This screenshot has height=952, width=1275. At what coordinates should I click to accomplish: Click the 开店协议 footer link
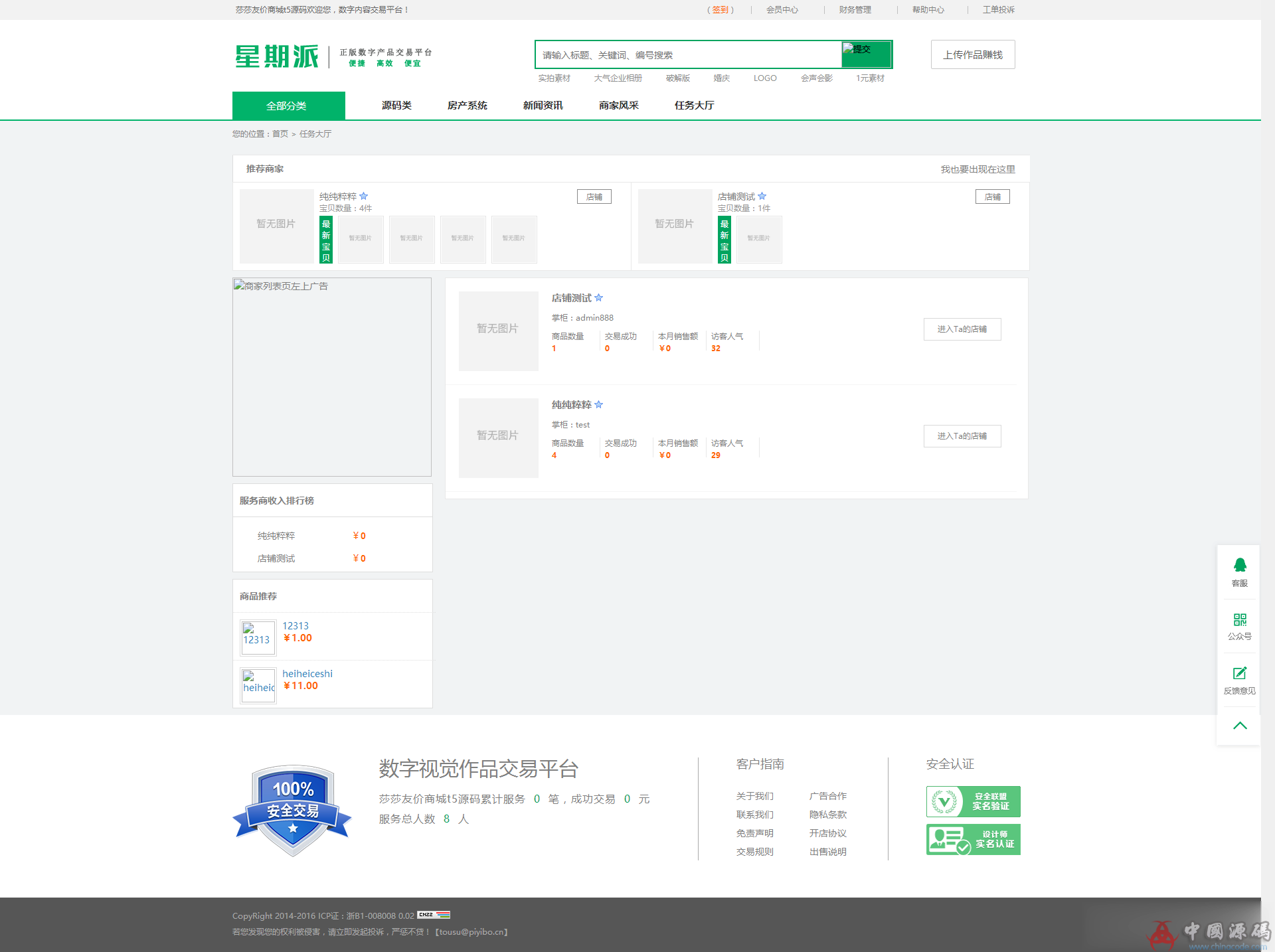coord(827,833)
